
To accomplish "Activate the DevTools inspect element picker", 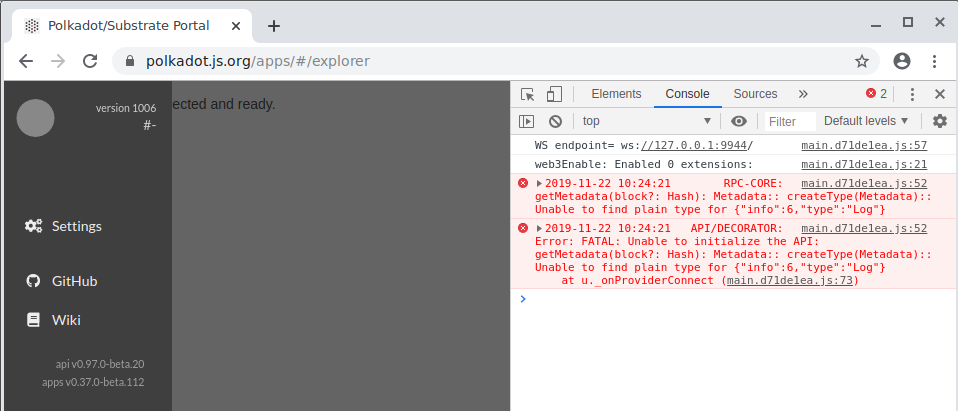I will pyautogui.click(x=527, y=94).
